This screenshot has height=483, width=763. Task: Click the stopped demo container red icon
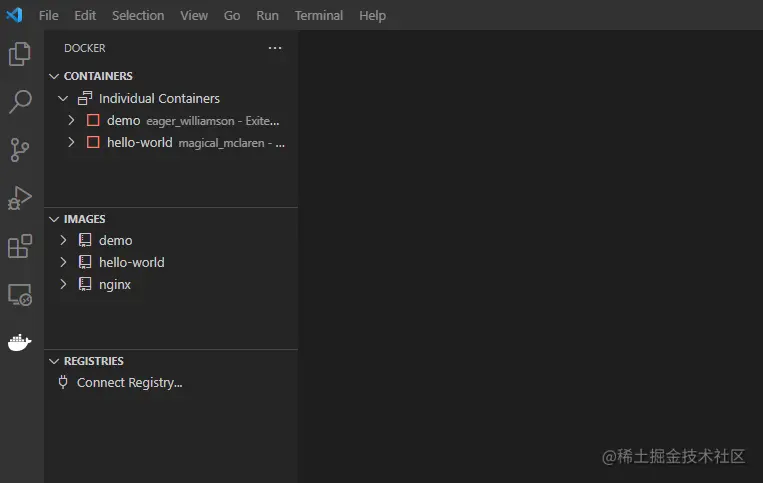coord(93,120)
